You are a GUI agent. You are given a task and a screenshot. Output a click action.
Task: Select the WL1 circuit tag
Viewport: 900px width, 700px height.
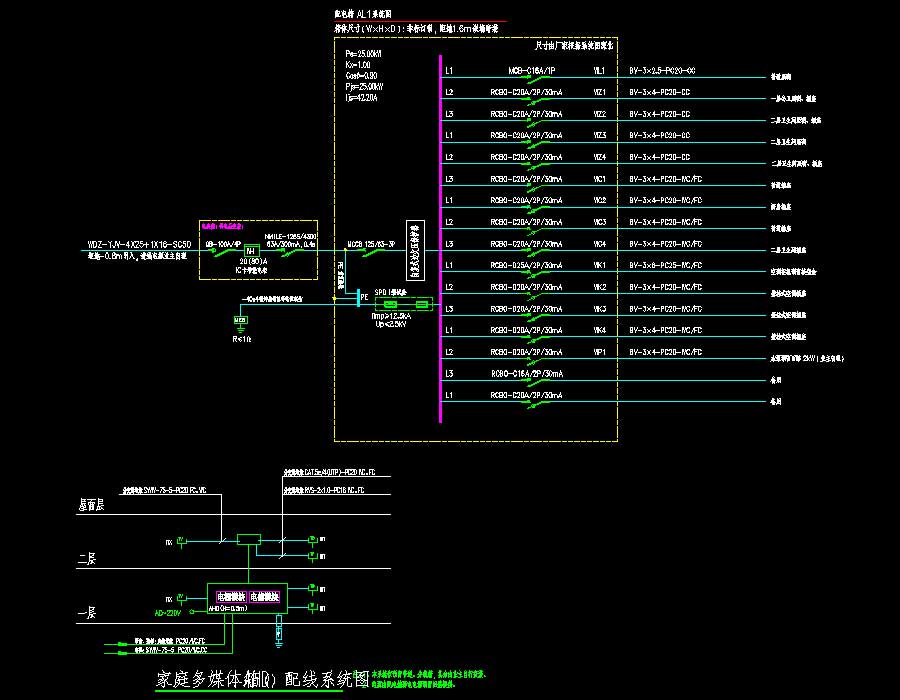tap(600, 71)
